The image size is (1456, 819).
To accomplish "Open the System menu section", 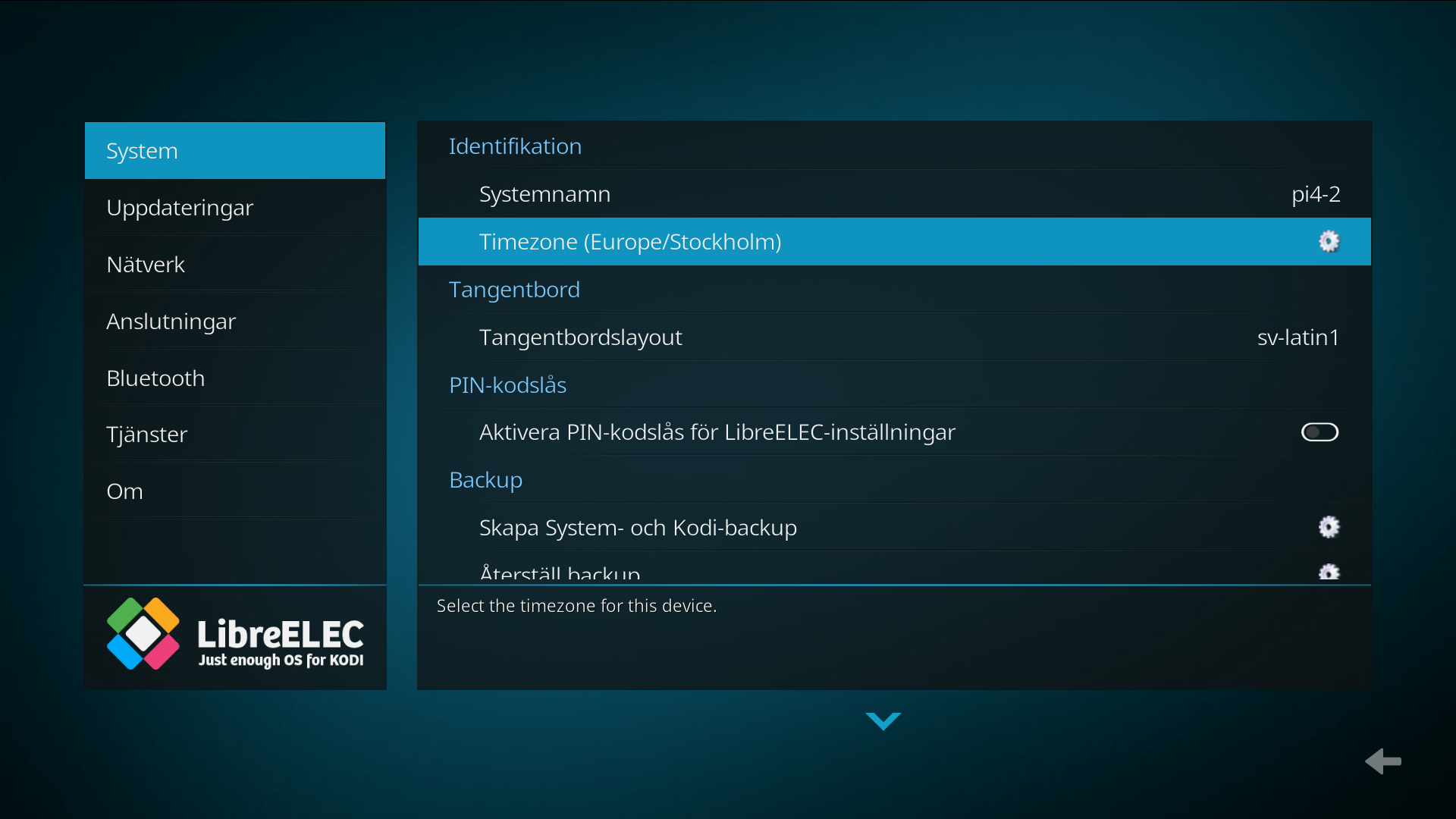I will click(235, 151).
